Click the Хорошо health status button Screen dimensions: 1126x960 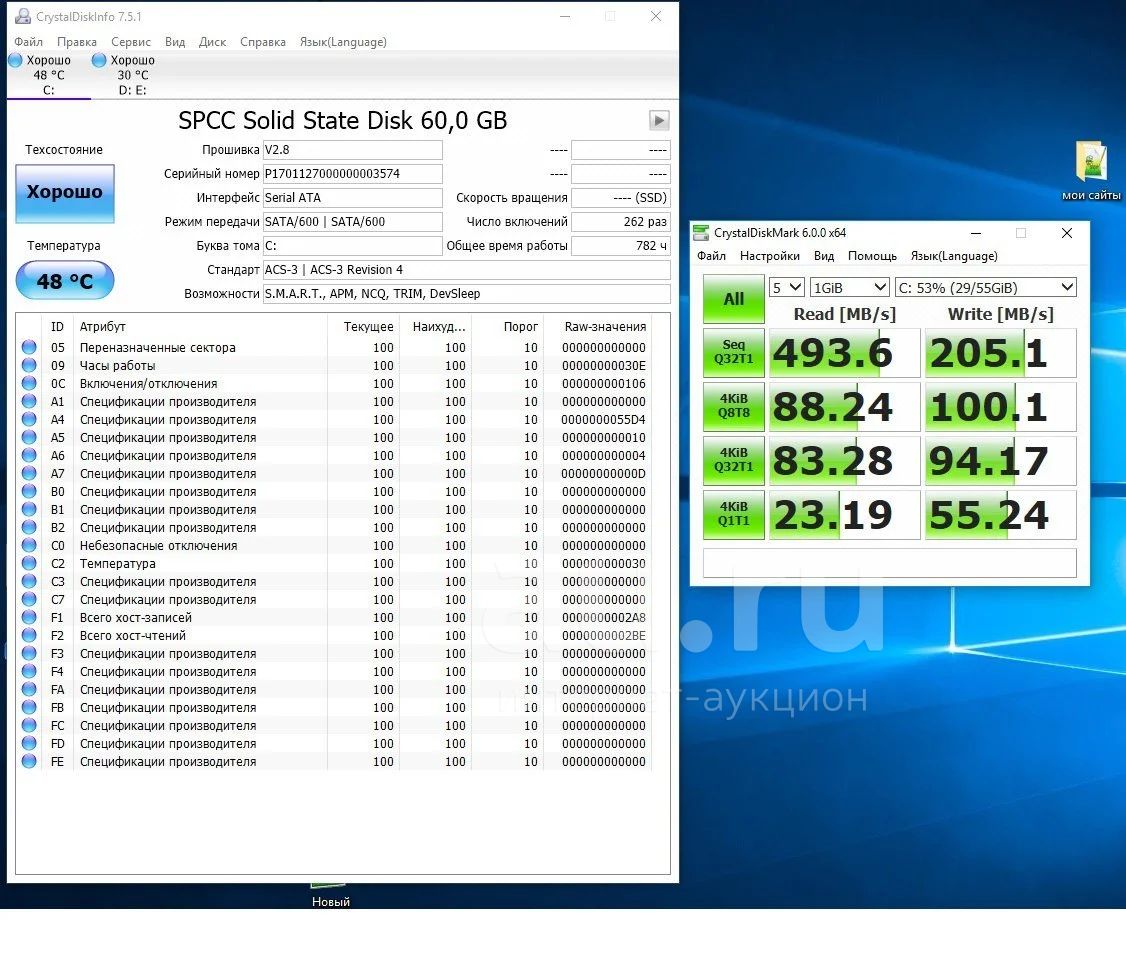click(65, 193)
